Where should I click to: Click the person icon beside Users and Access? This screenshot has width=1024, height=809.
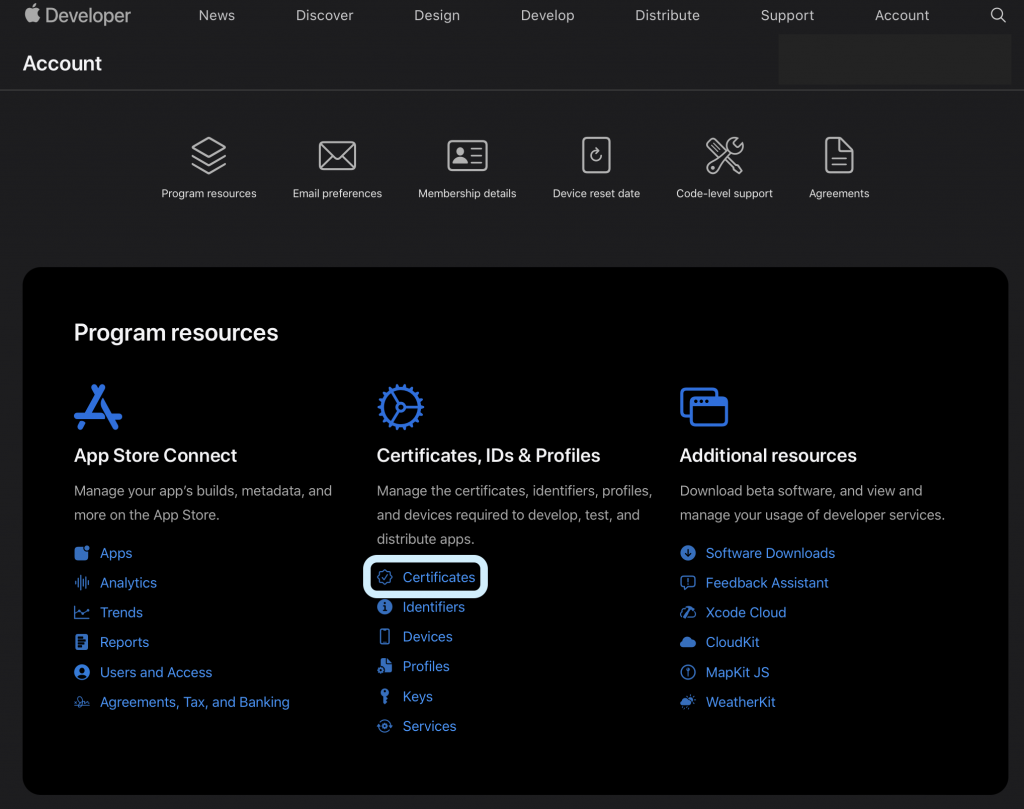point(82,672)
